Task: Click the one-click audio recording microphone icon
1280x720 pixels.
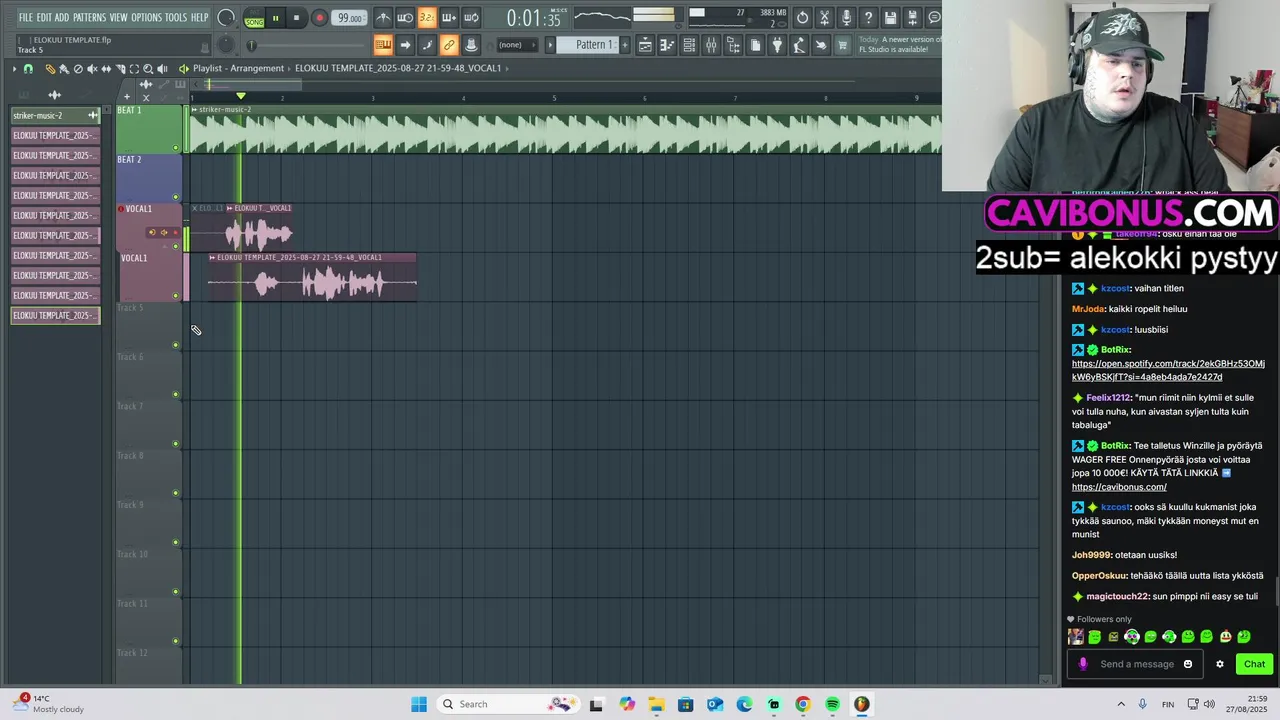Action: tap(846, 18)
